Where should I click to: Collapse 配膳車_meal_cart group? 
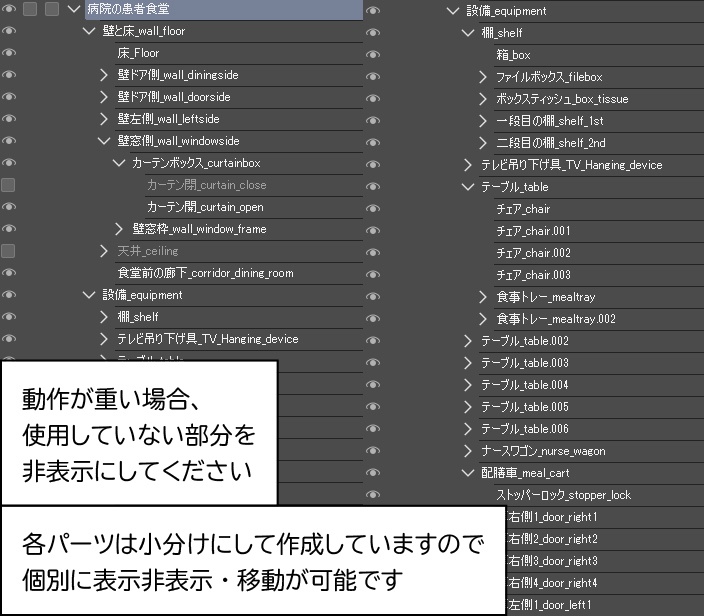pos(468,472)
